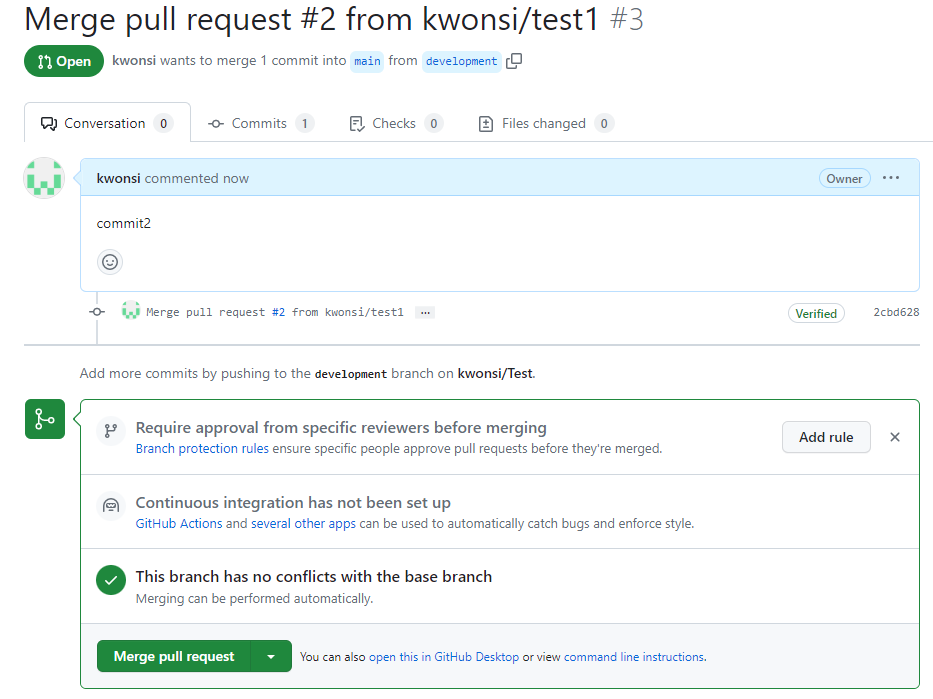The width and height of the screenshot is (933, 699).
Task: Click the green merge icon box
Action: [x=45, y=419]
